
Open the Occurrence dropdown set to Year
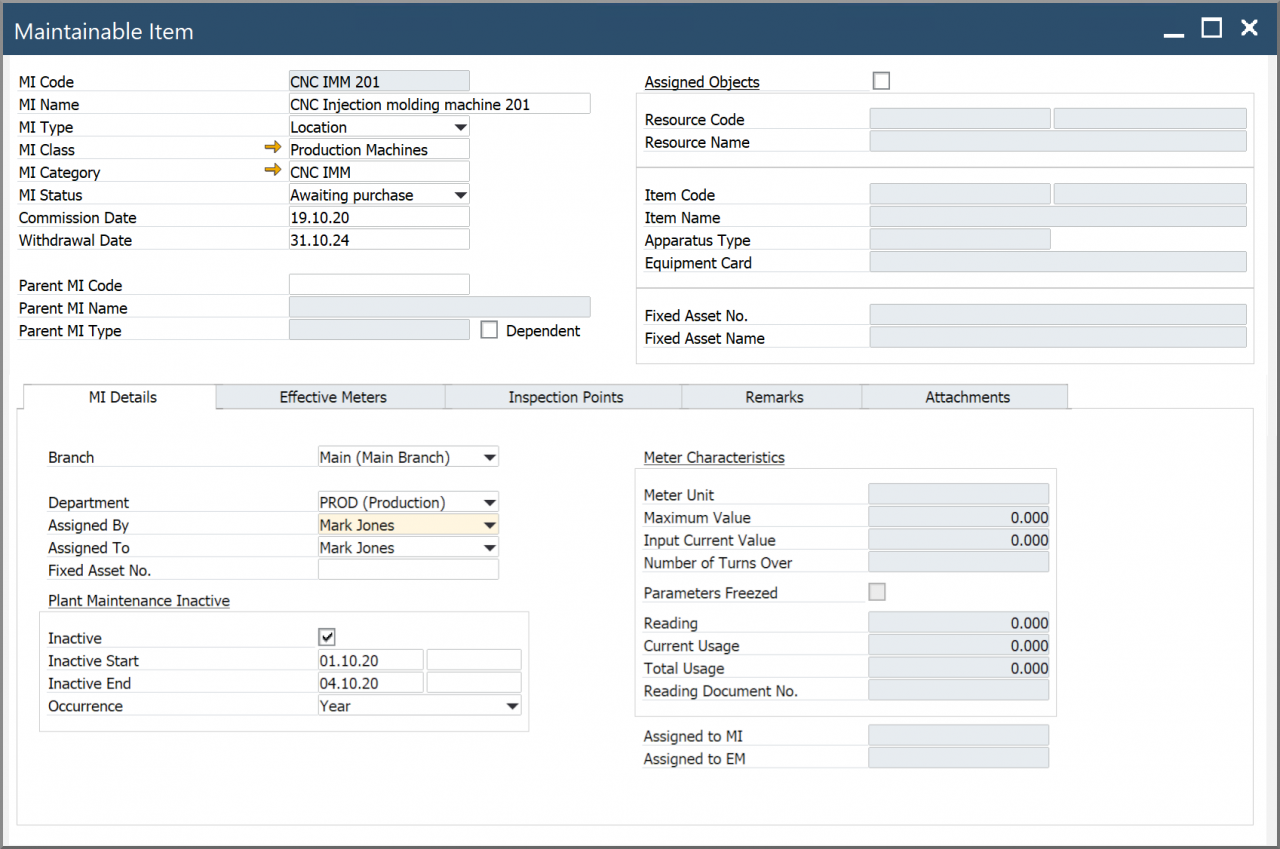point(512,705)
